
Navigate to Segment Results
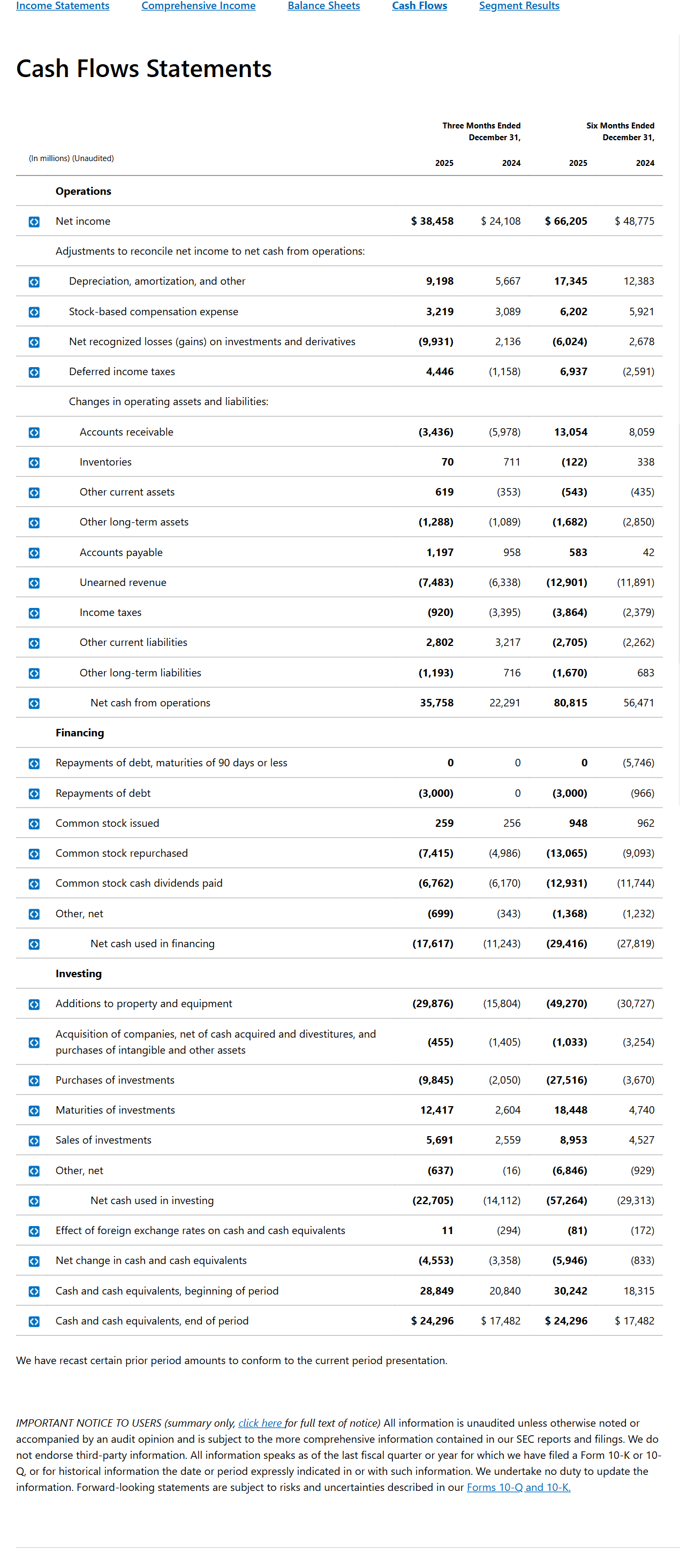click(x=519, y=6)
